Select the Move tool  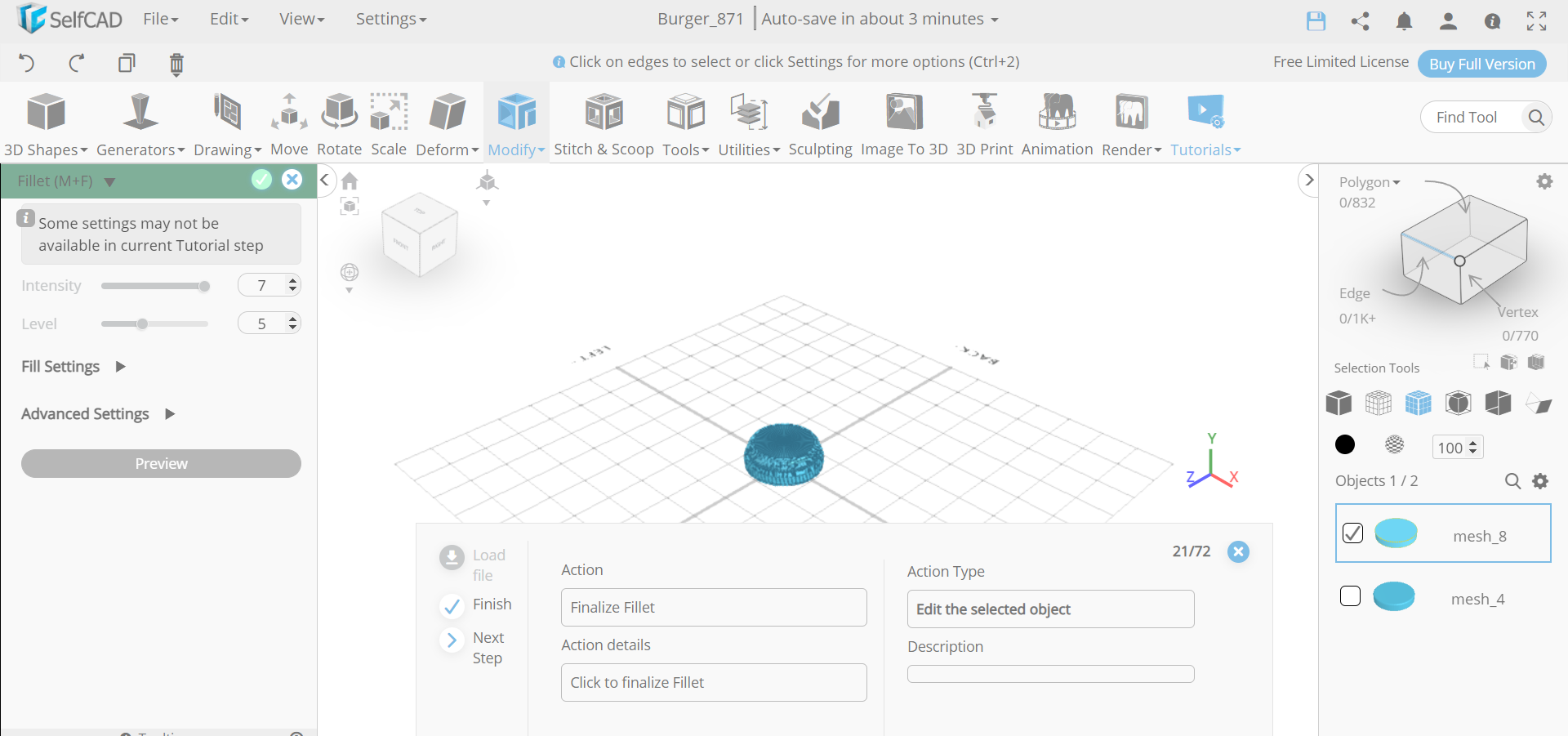(x=289, y=125)
